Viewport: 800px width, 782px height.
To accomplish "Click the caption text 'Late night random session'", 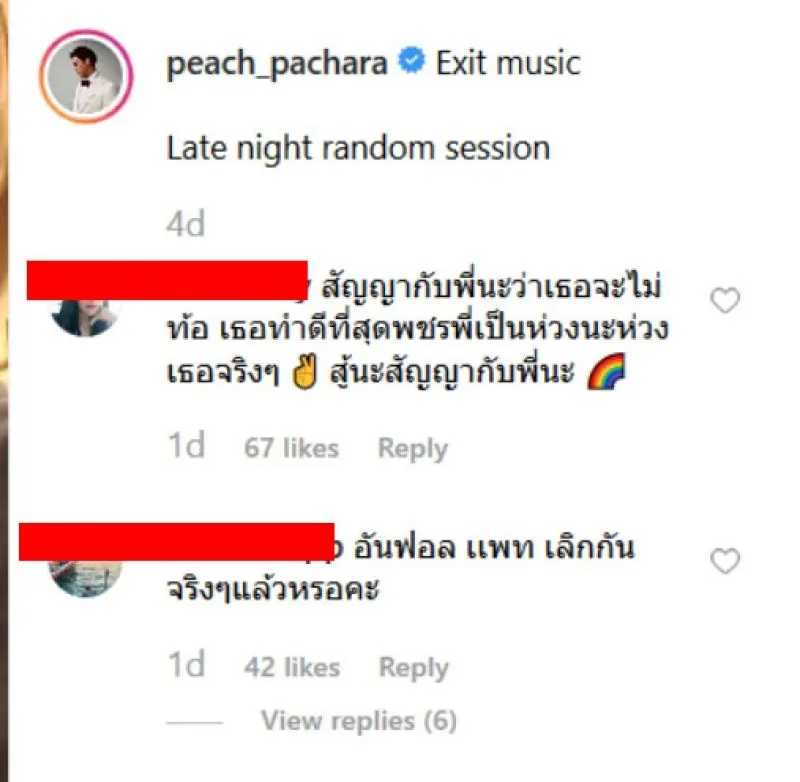I will tap(358, 148).
